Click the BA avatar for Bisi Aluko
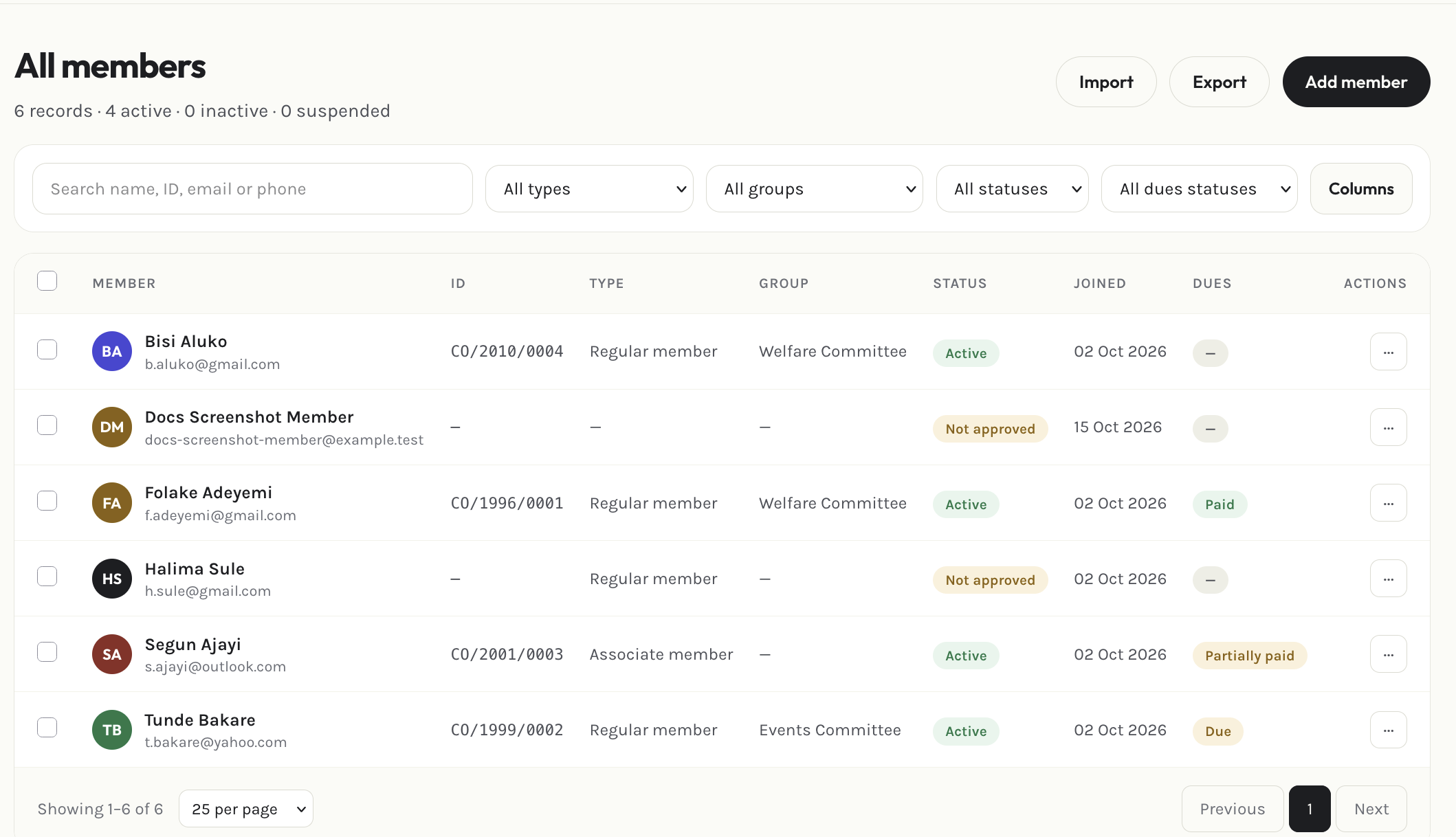Viewport: 1456px width, 837px height. pyautogui.click(x=112, y=351)
